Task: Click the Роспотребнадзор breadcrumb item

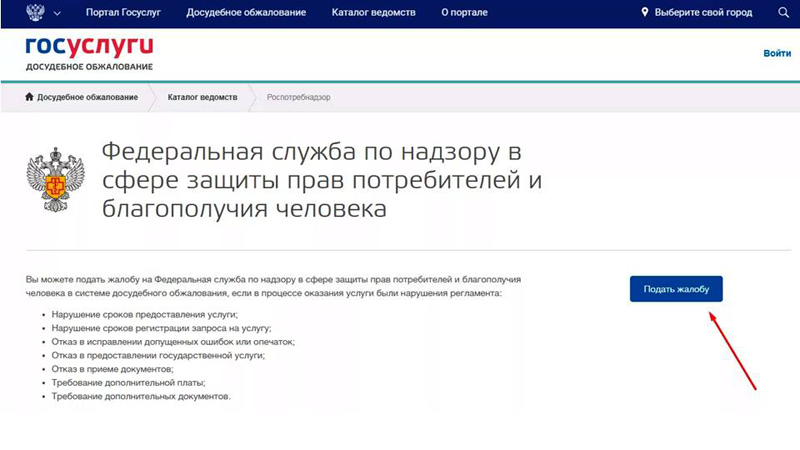Action: tap(299, 97)
